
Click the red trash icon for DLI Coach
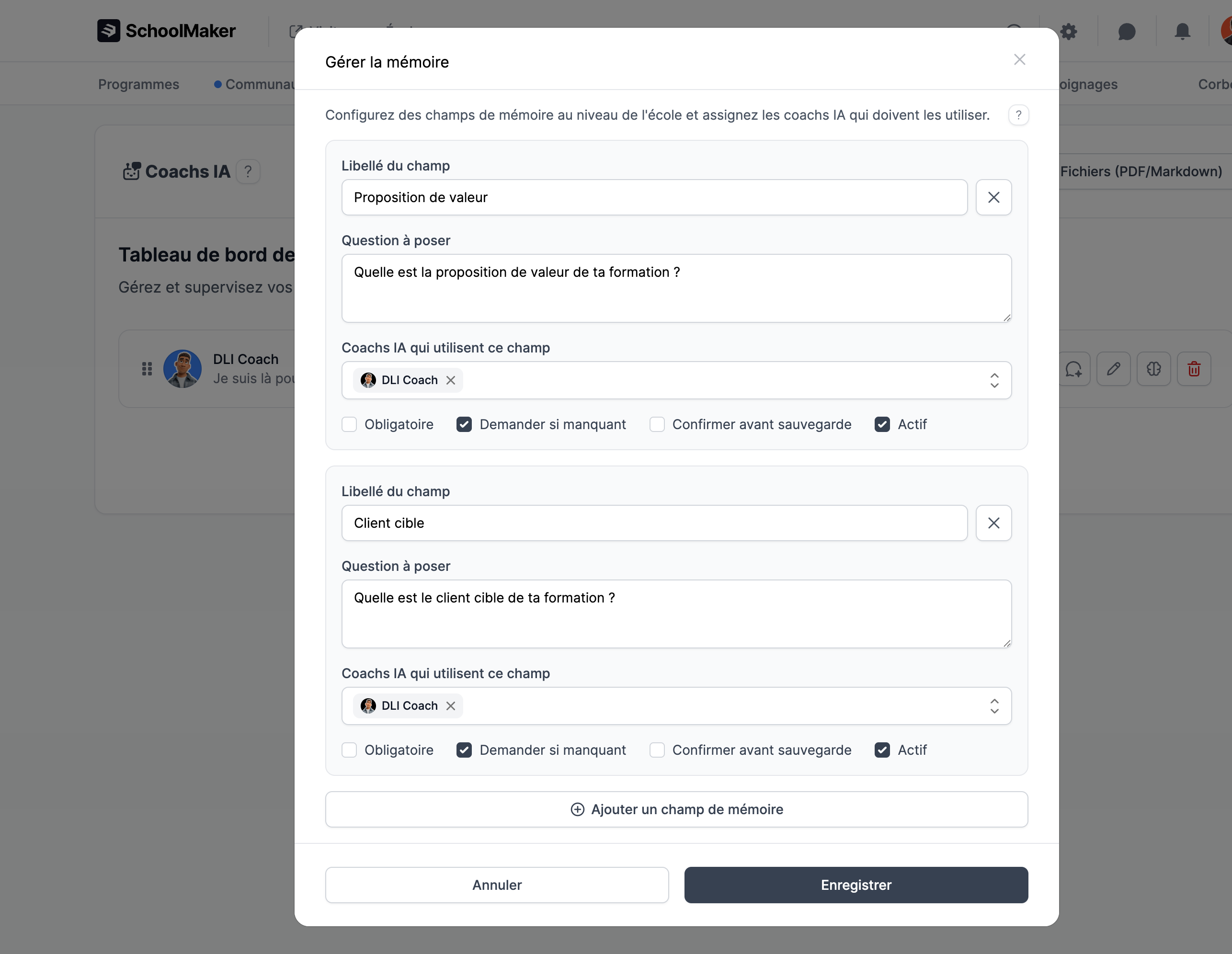(1194, 369)
